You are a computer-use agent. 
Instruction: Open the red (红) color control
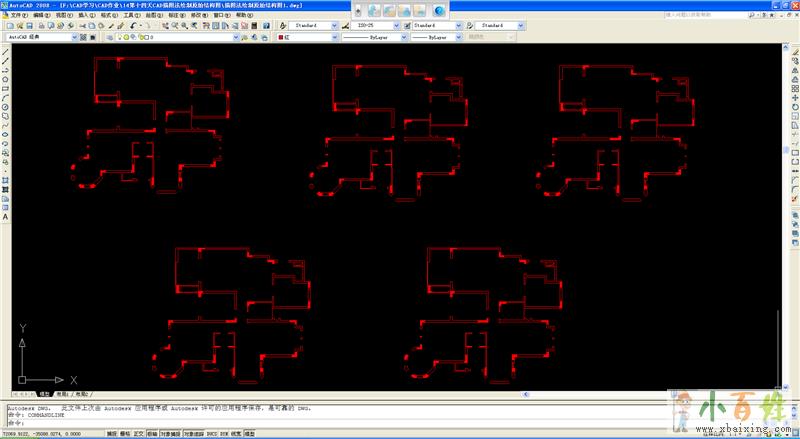tap(305, 37)
